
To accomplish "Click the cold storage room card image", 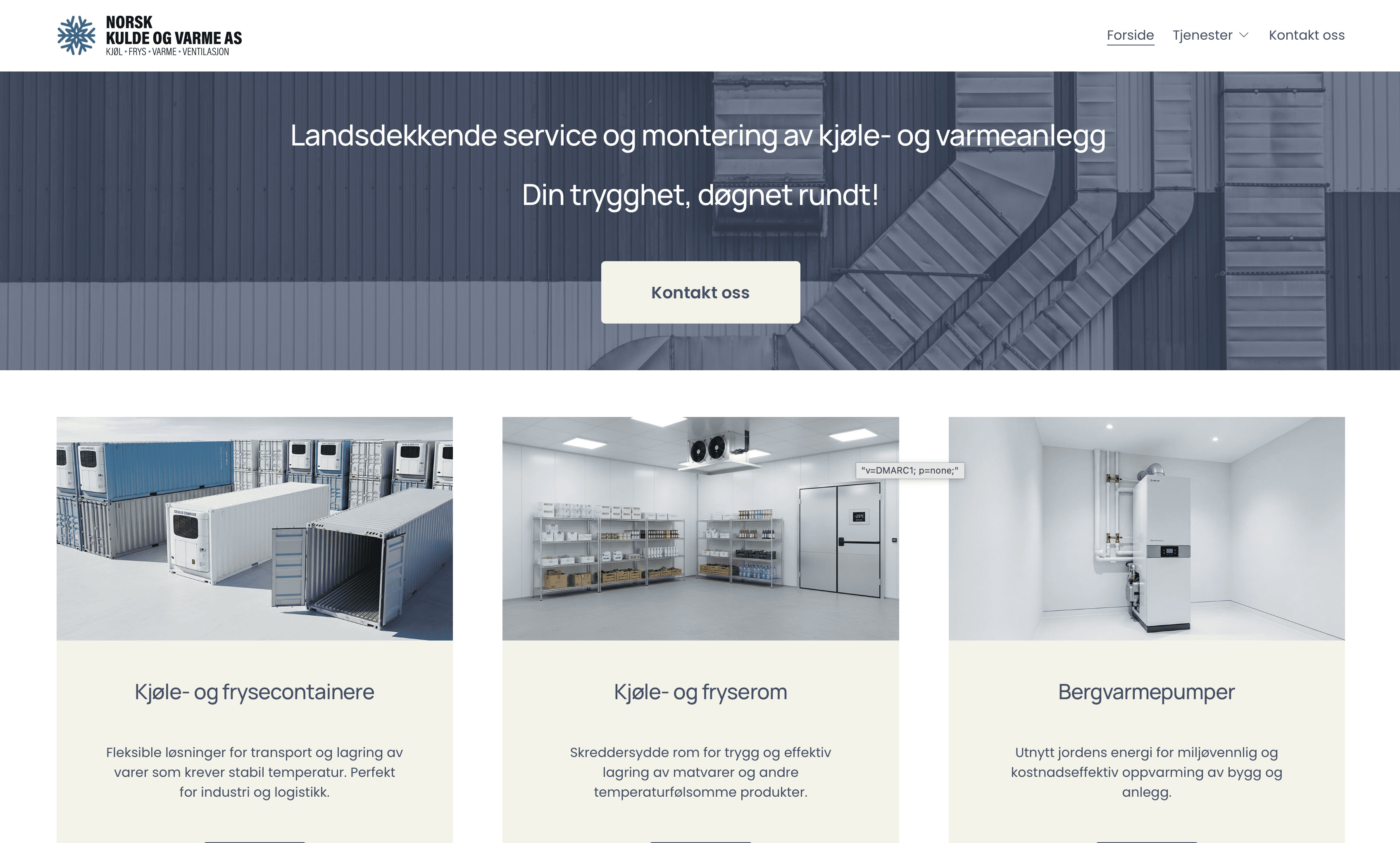I will (700, 528).
